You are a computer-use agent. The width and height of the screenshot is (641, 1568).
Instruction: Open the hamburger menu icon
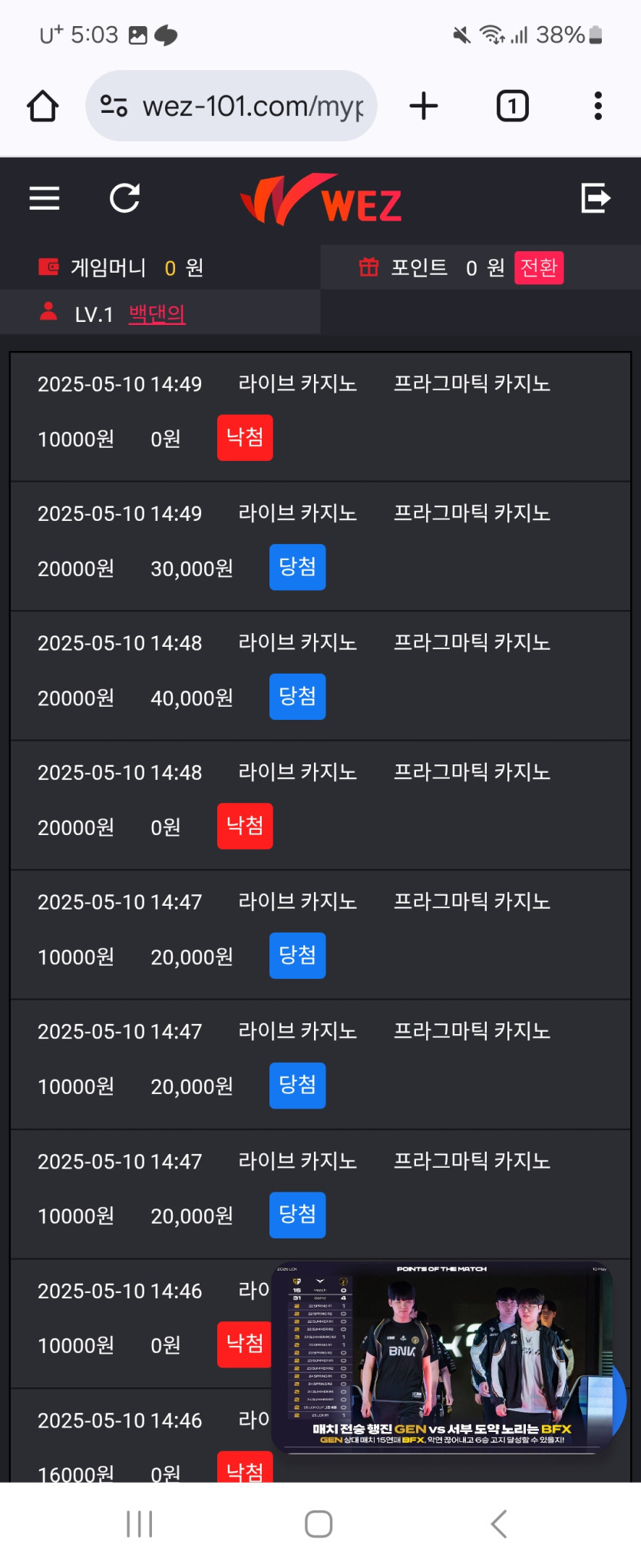(x=45, y=198)
